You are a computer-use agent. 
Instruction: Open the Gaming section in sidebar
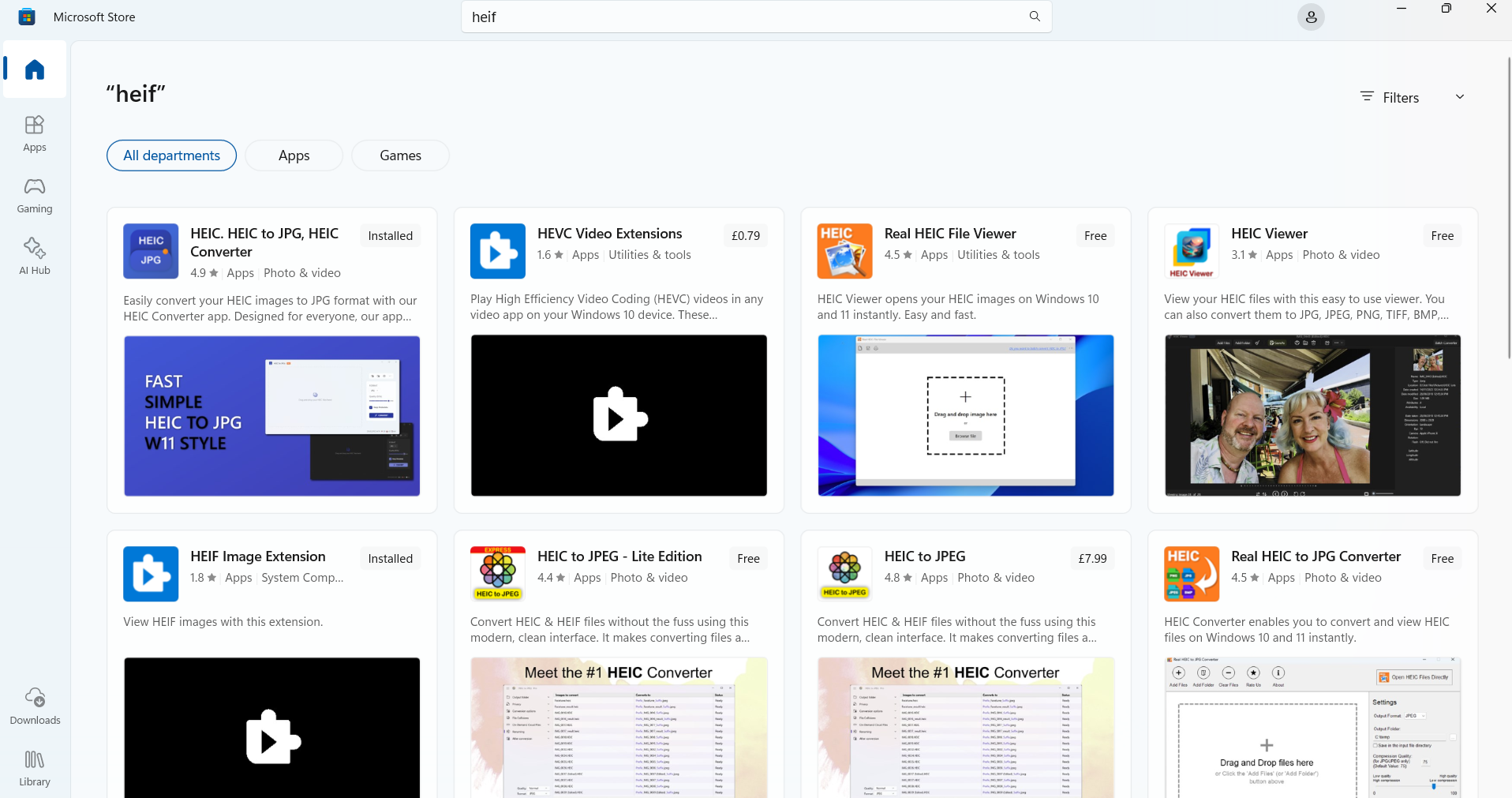(35, 195)
